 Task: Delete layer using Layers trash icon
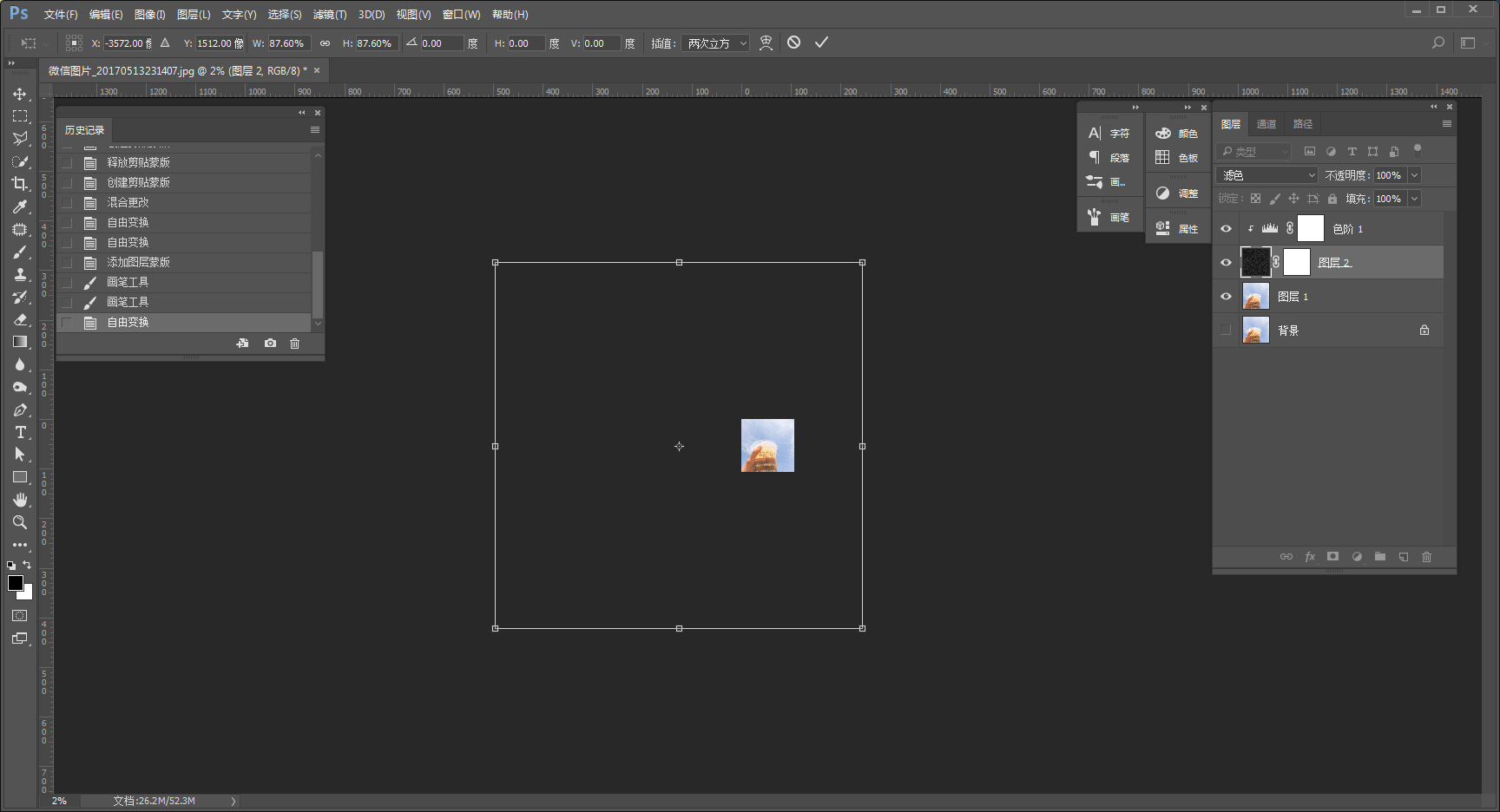[x=1426, y=557]
